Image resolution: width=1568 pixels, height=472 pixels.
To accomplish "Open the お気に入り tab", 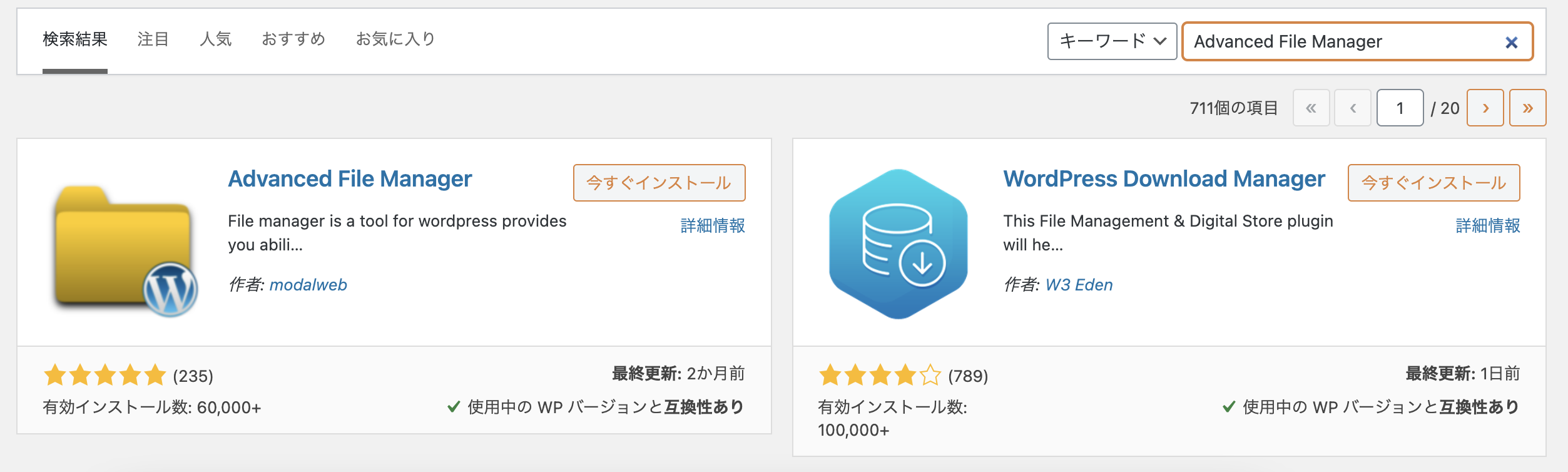I will tap(395, 39).
